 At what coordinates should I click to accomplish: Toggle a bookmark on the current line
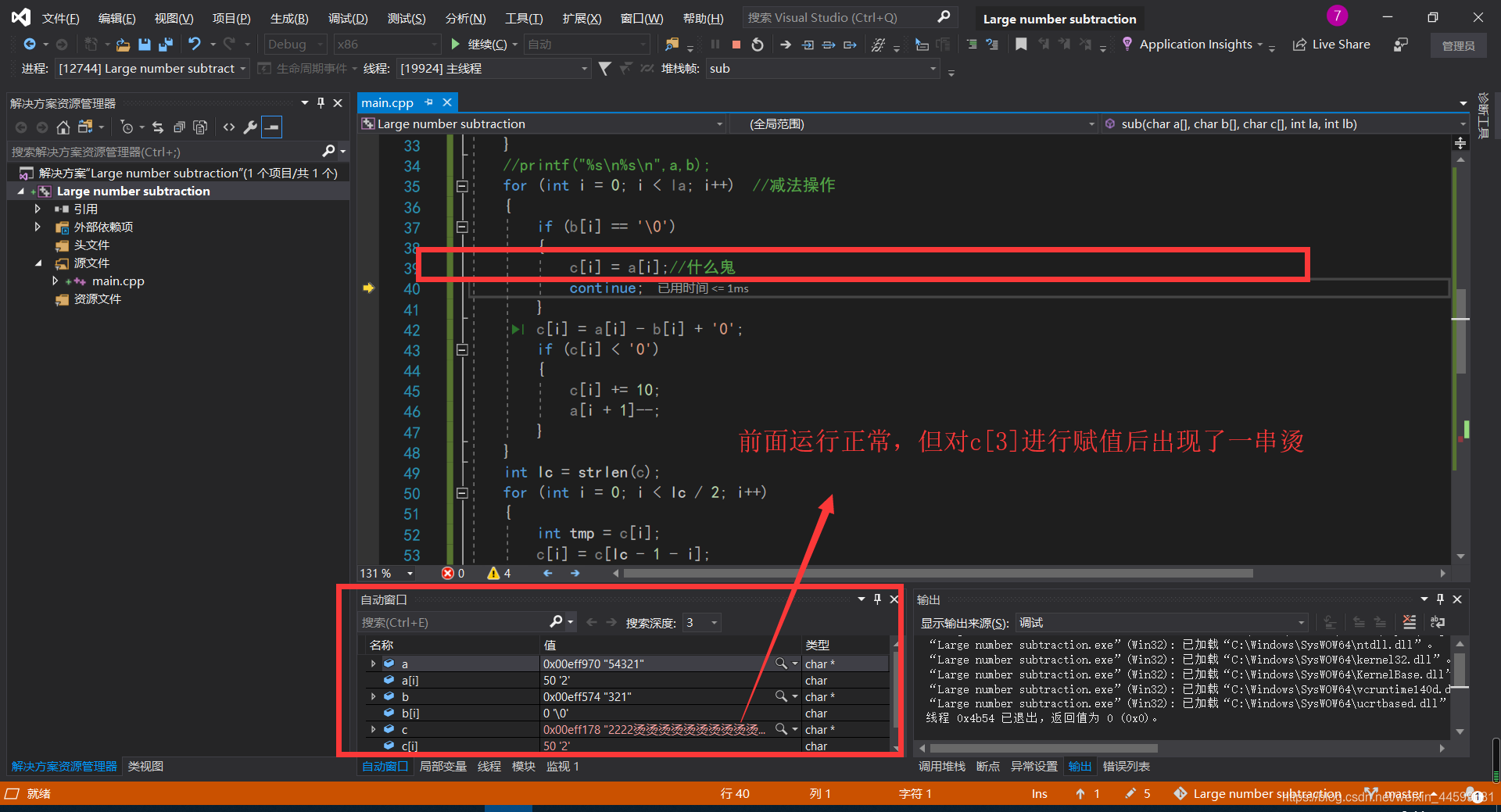1021,45
